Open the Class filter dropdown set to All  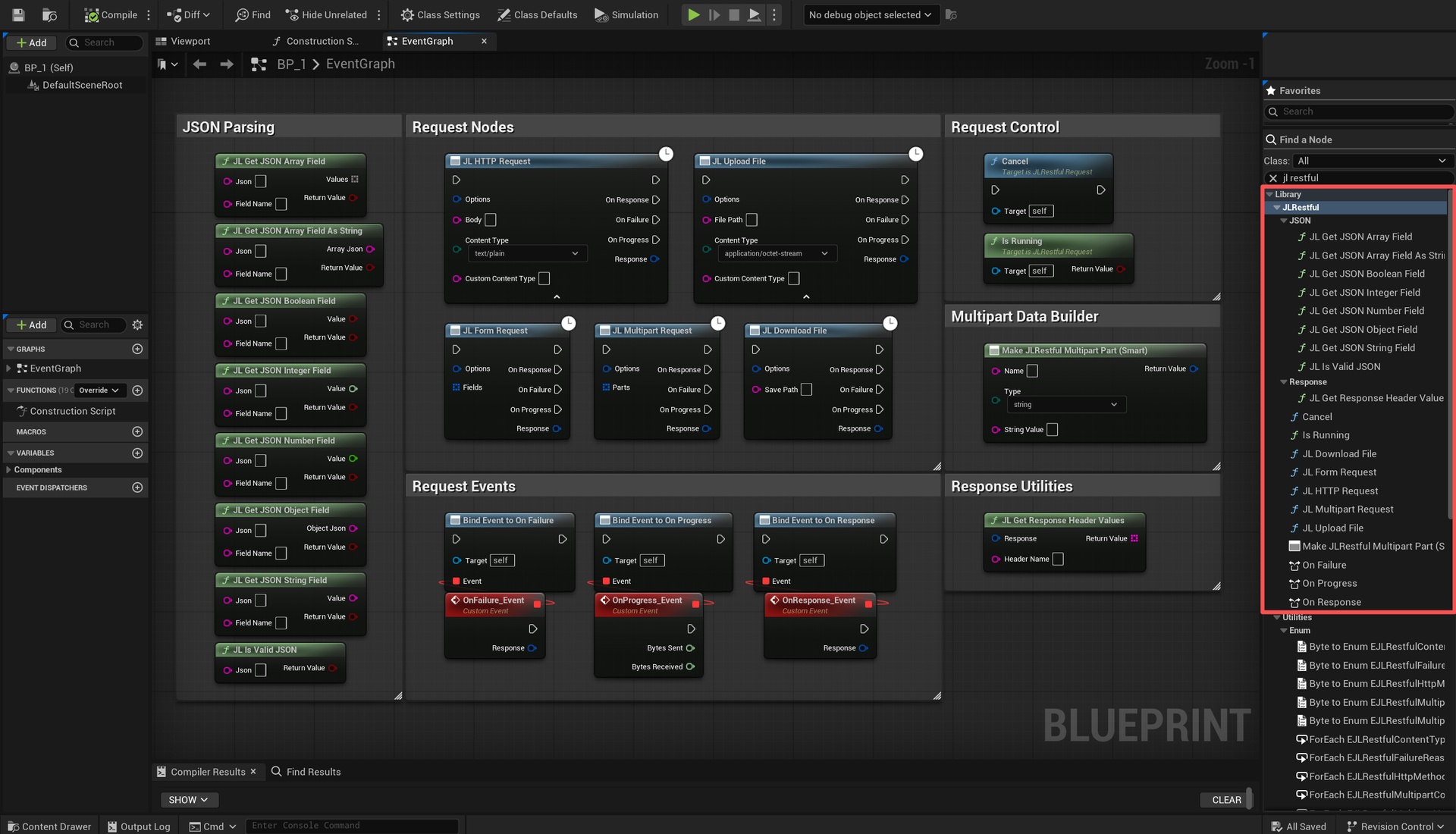coord(1372,161)
